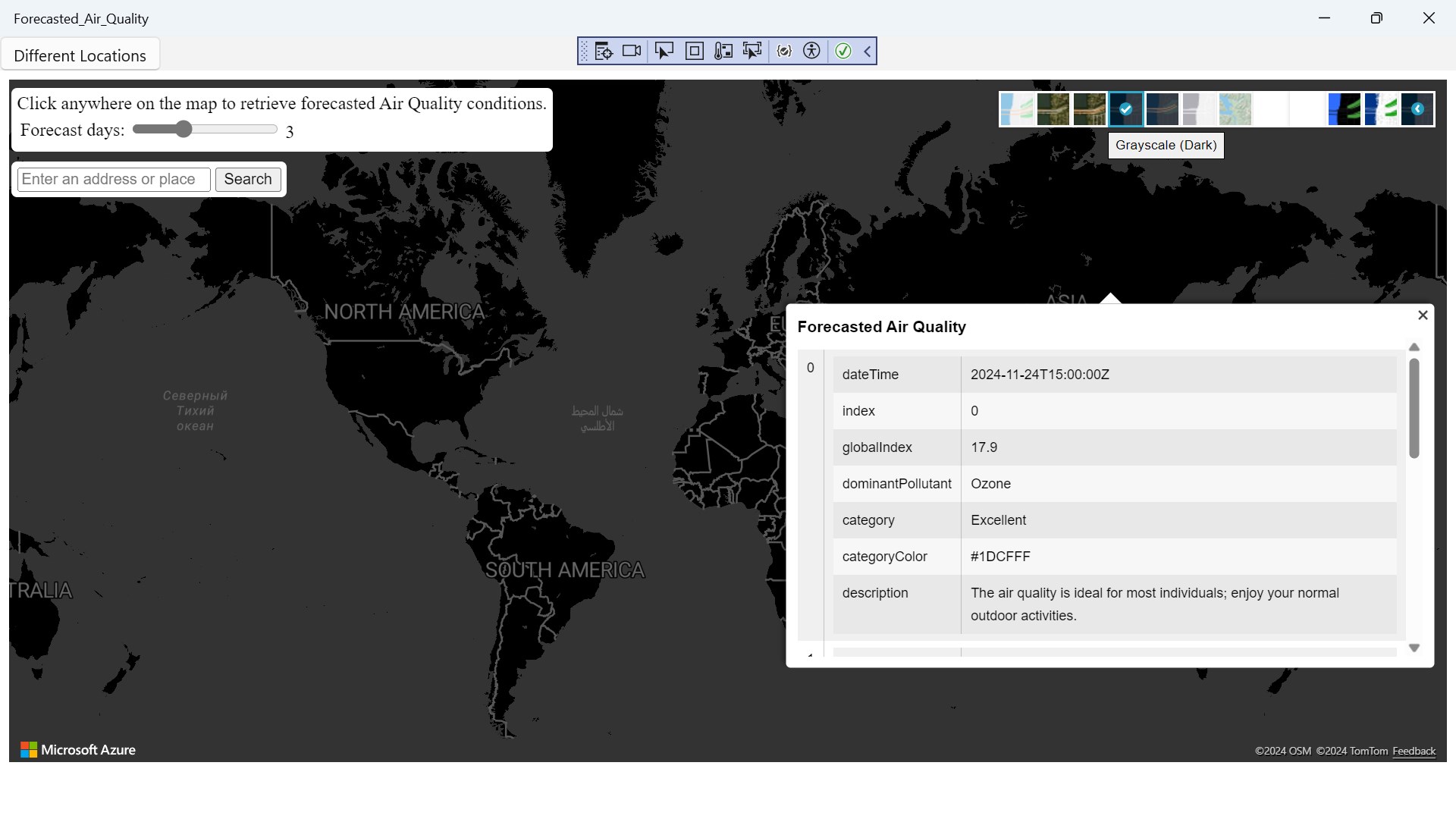Viewport: 1456px width, 819px height.
Task: Toggle track focused element icon
Action: click(752, 51)
